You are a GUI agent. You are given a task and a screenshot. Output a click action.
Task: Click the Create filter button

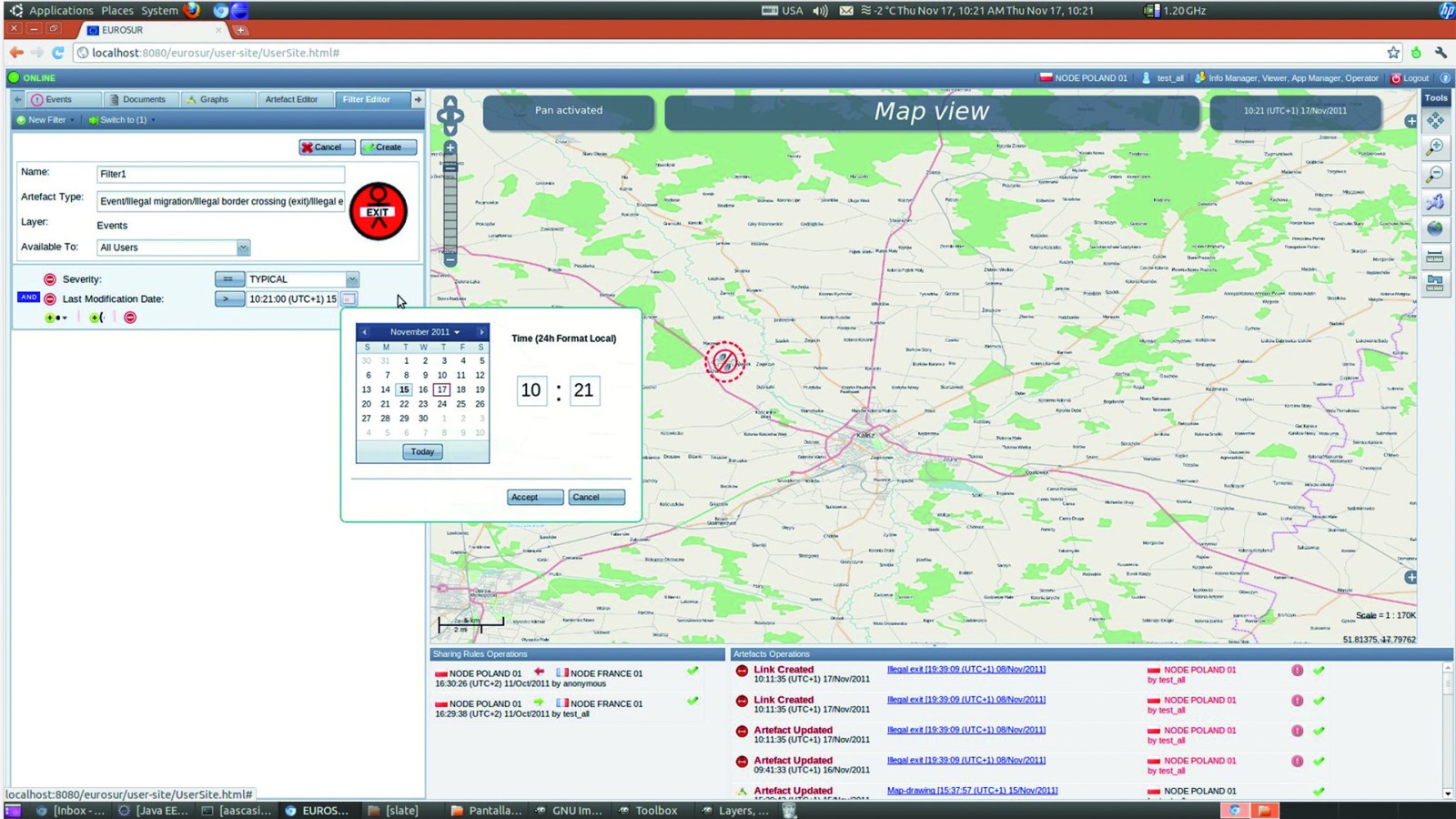click(389, 147)
